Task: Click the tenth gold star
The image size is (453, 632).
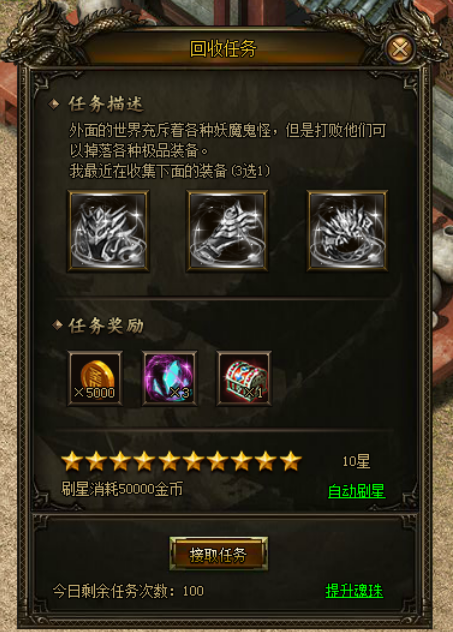Action: tap(290, 461)
